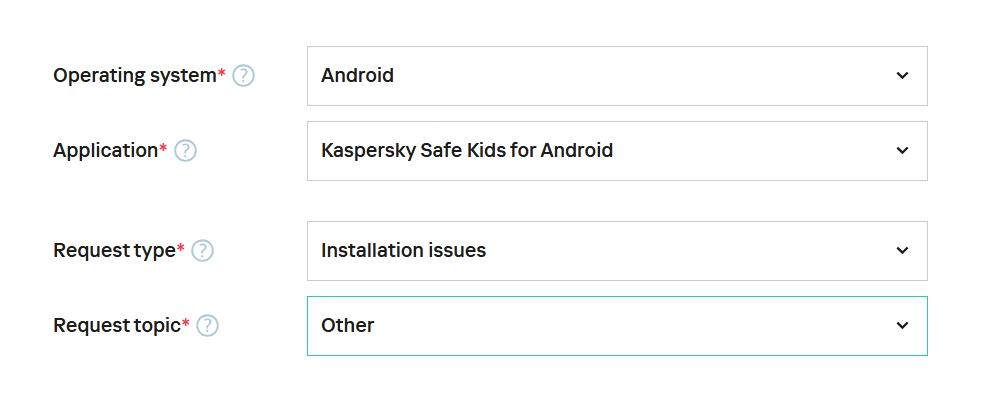990x406 pixels.
Task: Open the Operating system dropdown showing Android
Action: [x=600, y=76]
